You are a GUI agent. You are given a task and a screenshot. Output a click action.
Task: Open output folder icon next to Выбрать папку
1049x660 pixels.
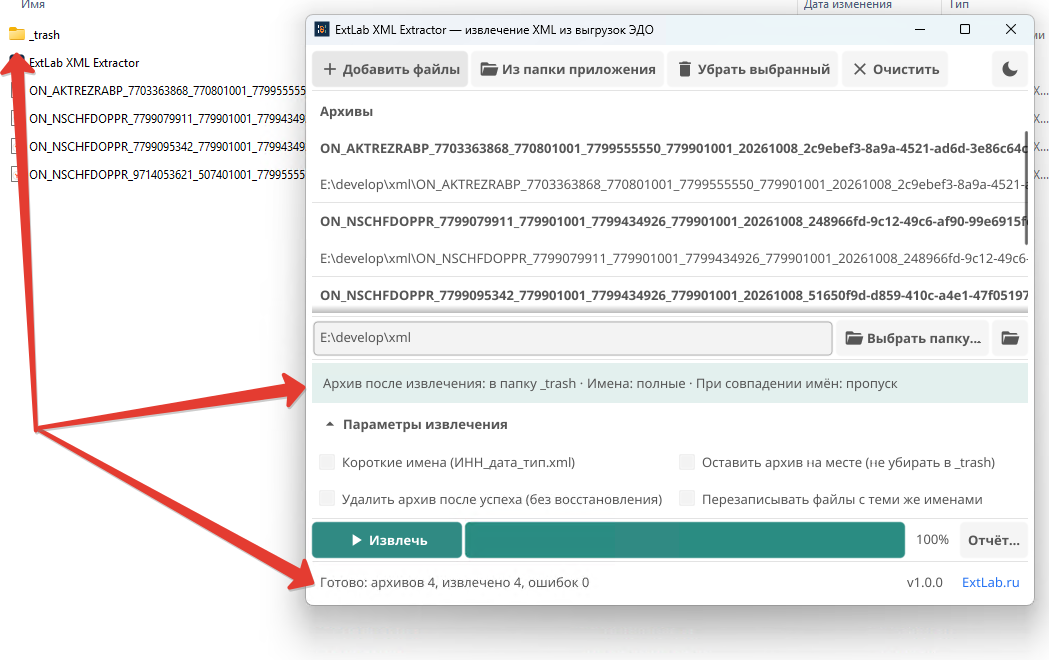click(1010, 338)
